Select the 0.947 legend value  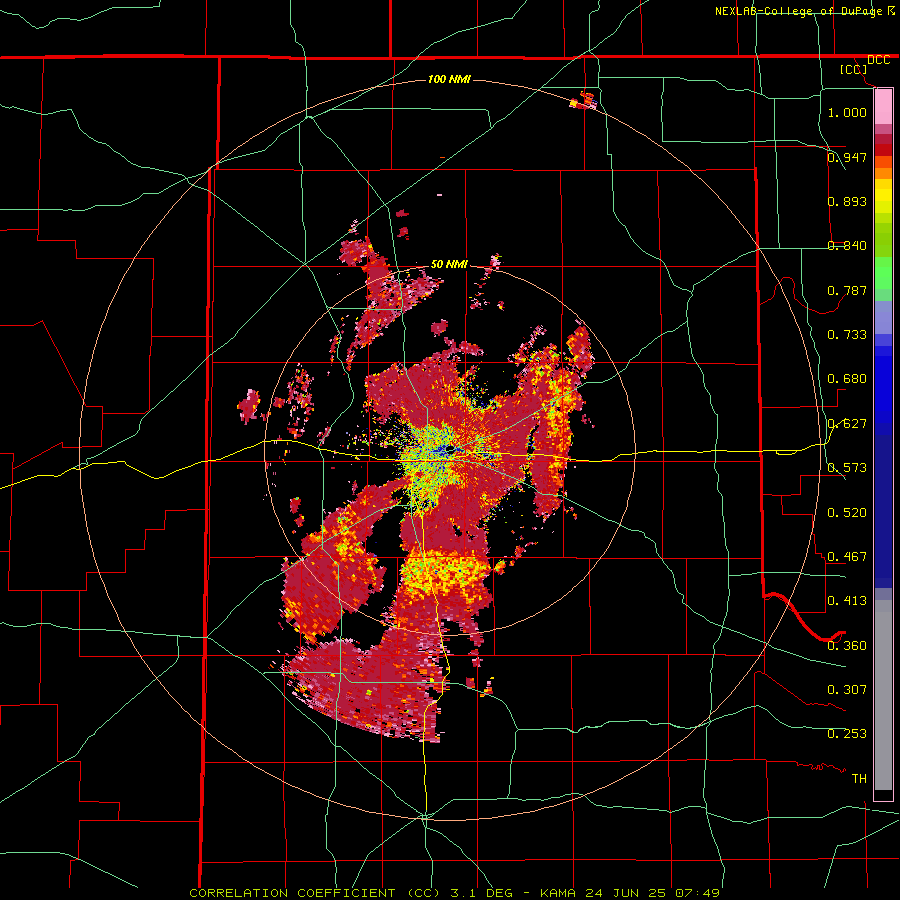[x=847, y=157]
